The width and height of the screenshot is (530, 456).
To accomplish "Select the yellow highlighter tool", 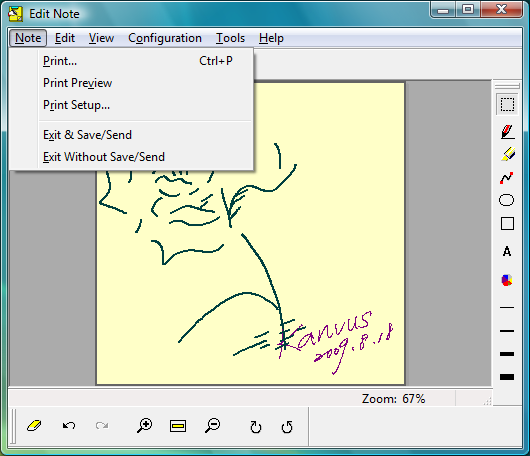I will tap(507, 154).
